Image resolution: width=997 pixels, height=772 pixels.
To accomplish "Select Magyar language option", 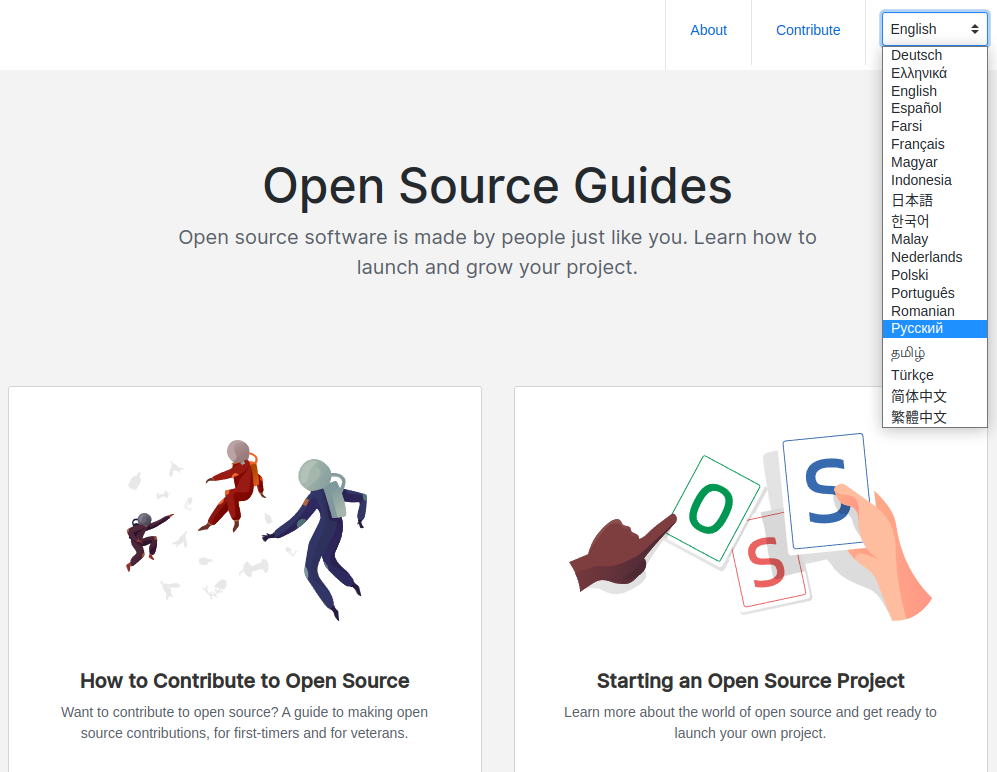I will click(934, 162).
